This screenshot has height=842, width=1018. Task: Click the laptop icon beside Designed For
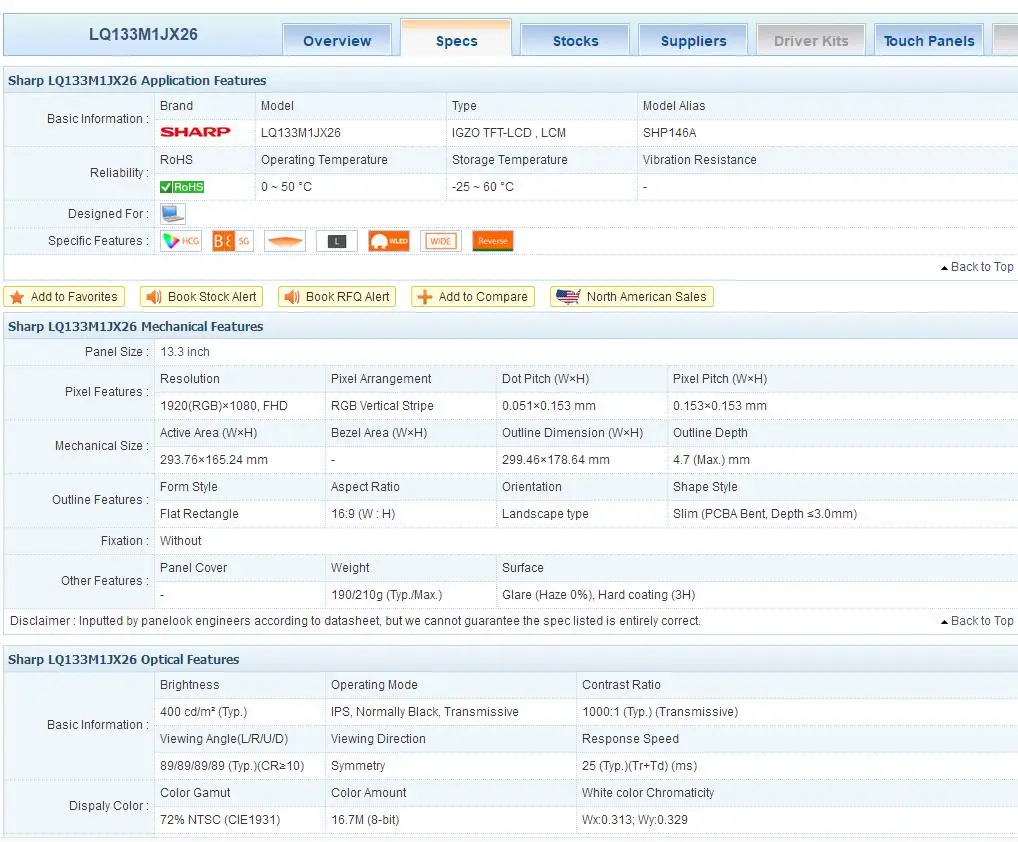click(x=173, y=214)
